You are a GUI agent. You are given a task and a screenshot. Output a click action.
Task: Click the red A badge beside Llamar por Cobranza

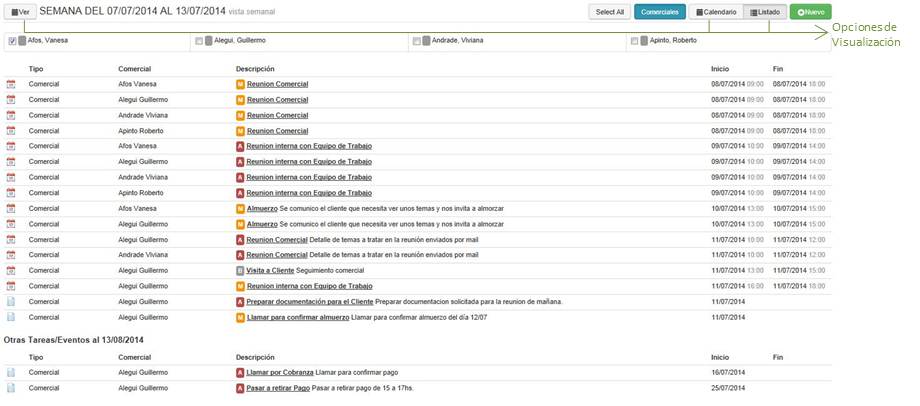coord(240,372)
